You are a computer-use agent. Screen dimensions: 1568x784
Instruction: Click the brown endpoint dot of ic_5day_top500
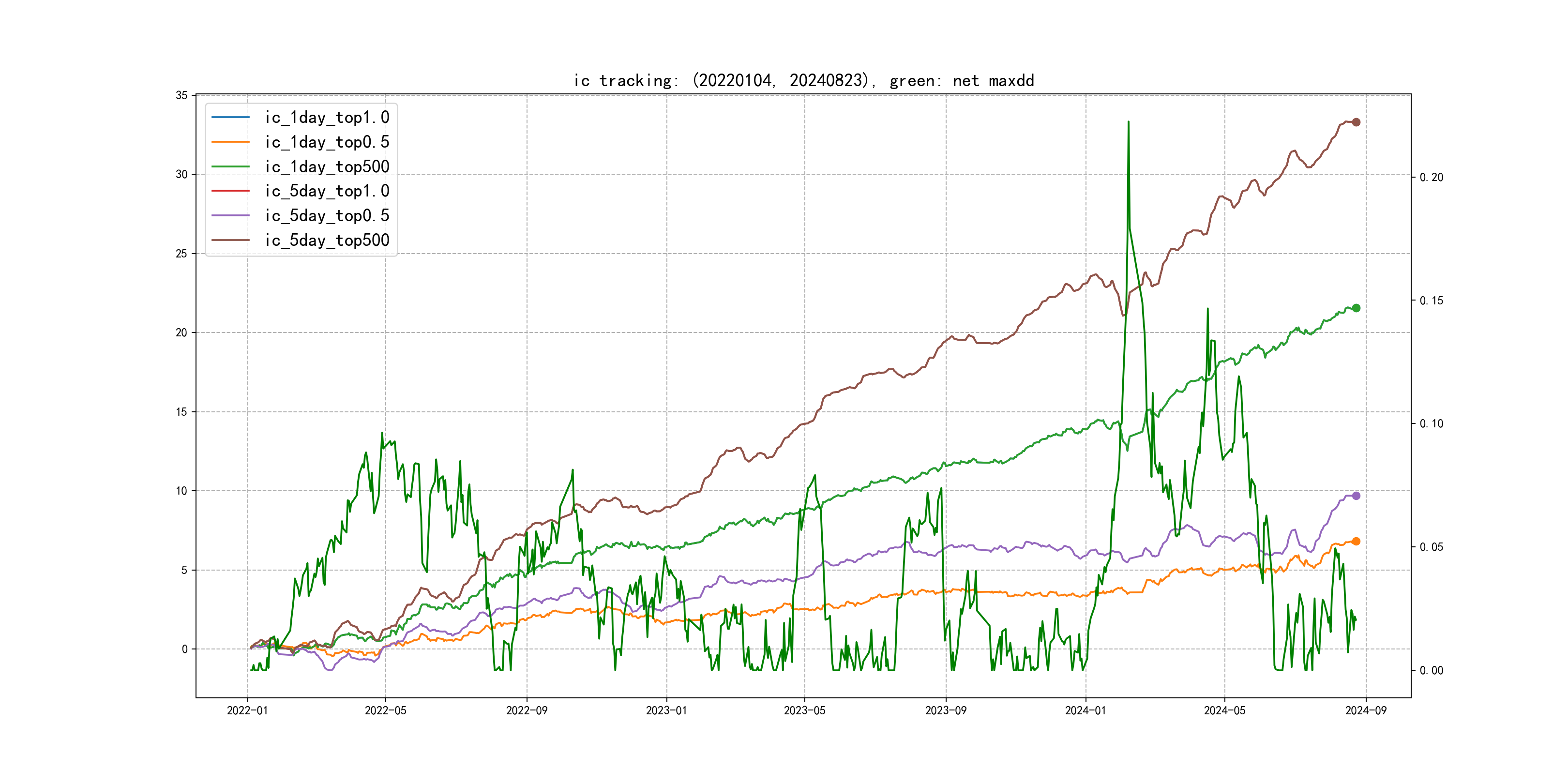1356,122
